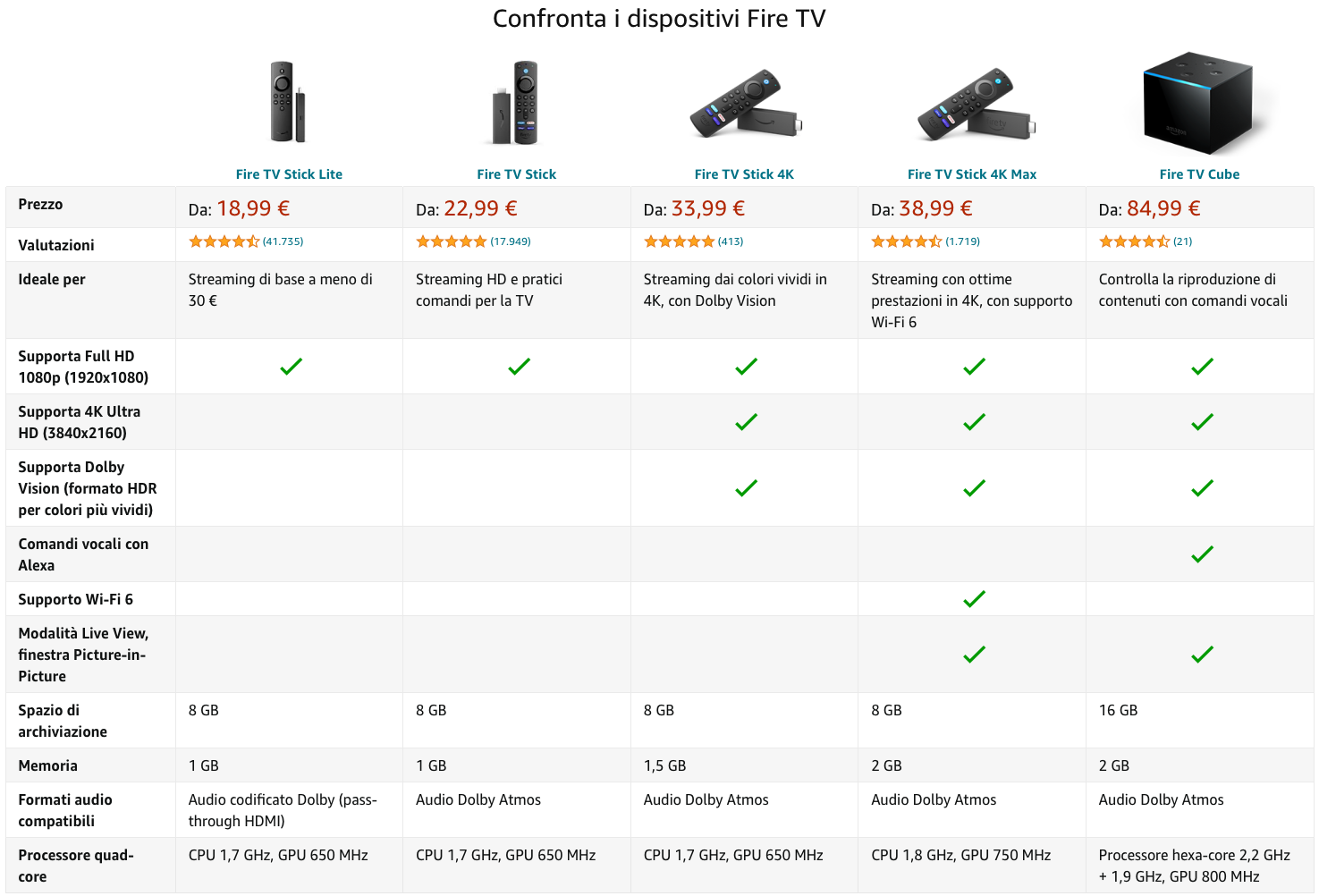Open the Fire TV Stick Lite link
The image size is (1319, 896).
(x=289, y=174)
